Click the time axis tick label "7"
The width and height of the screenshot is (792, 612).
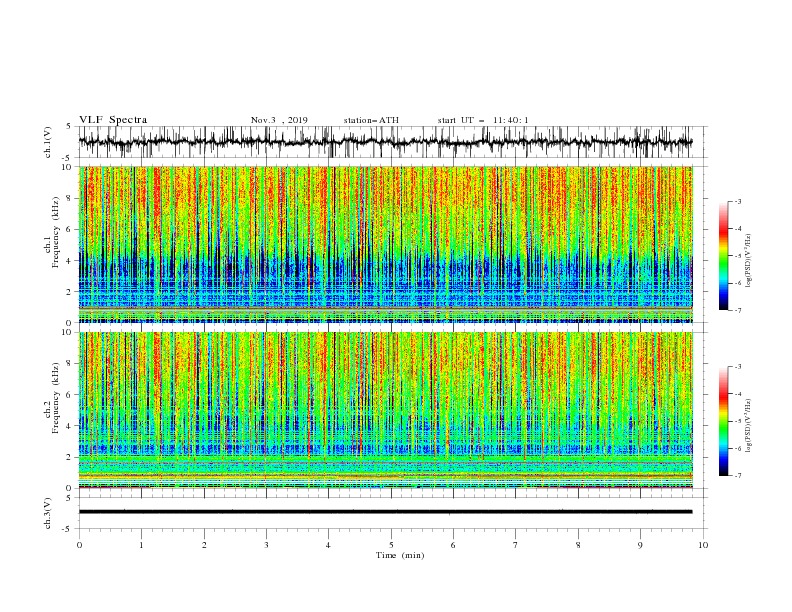pyautogui.click(x=516, y=545)
